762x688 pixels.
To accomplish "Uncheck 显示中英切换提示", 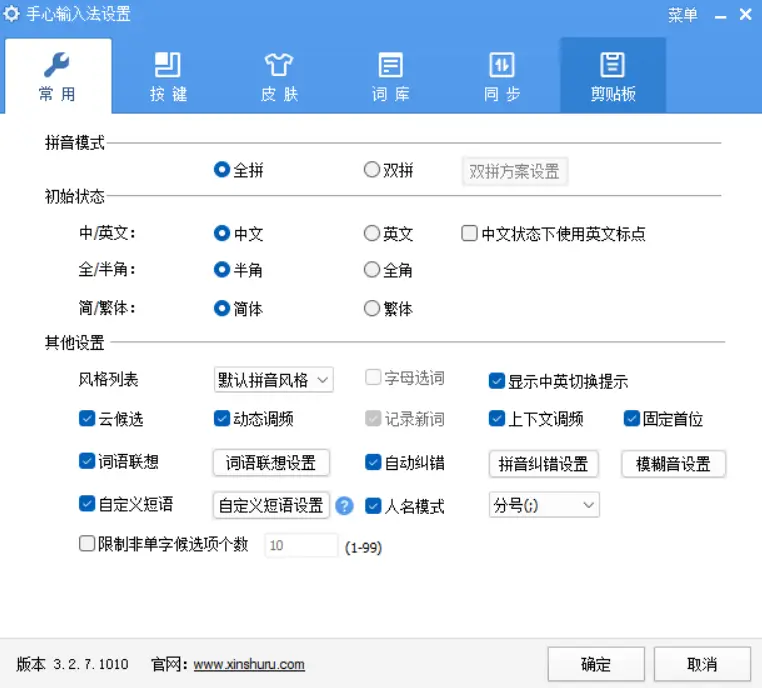I will tap(558, 381).
